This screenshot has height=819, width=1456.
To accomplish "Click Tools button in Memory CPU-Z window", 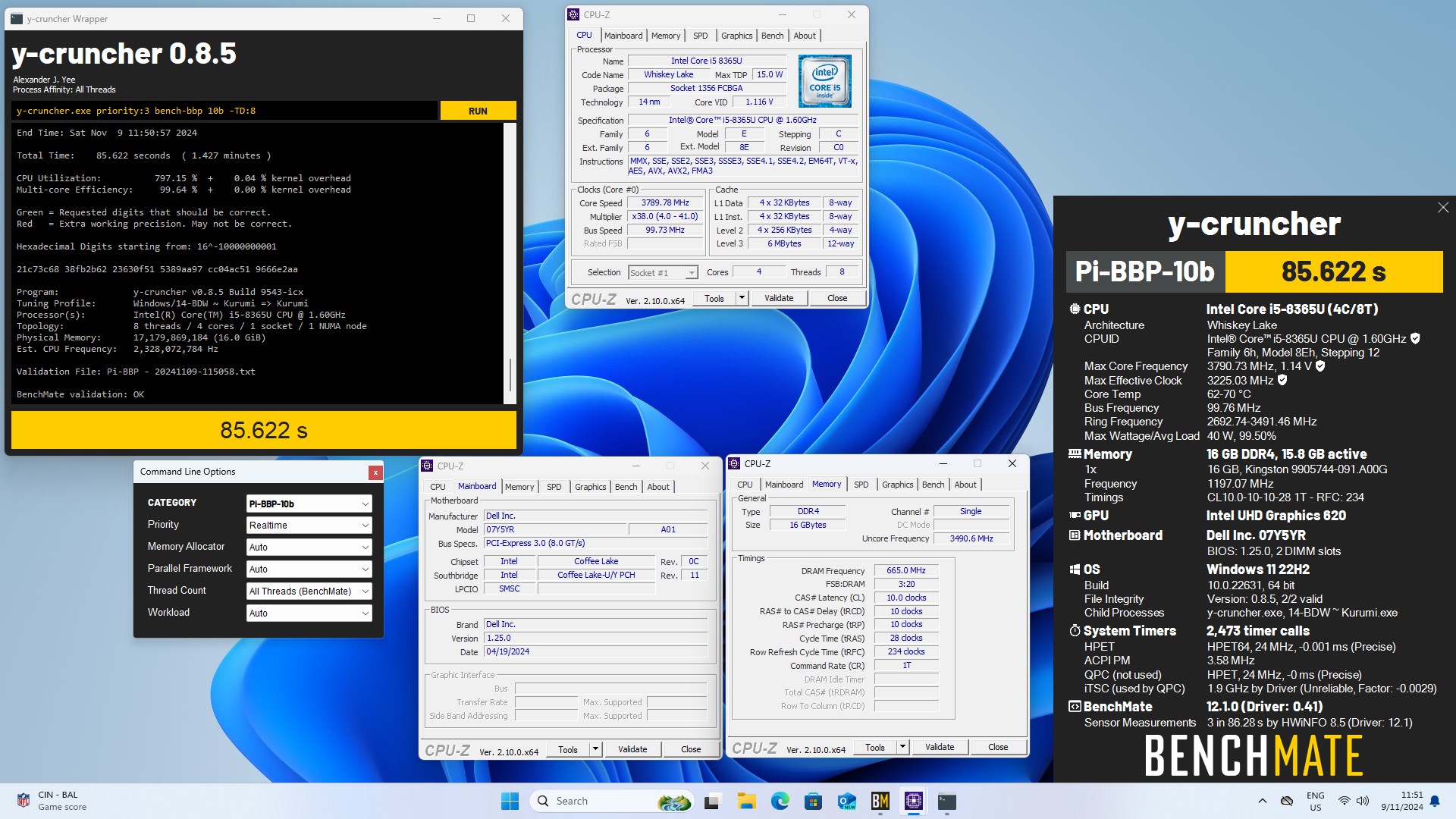I will click(875, 748).
